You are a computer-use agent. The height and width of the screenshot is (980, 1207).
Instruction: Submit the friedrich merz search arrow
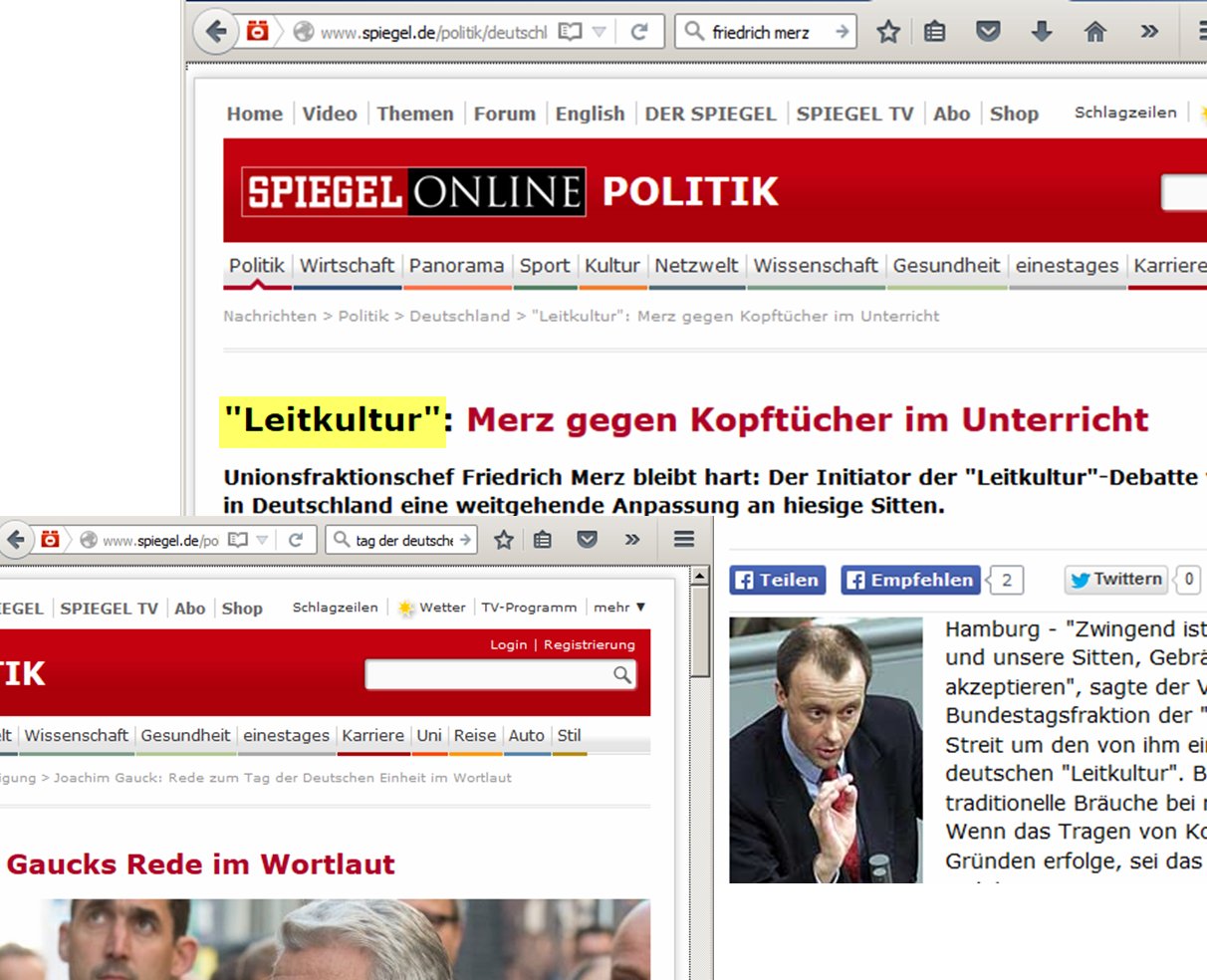(x=843, y=32)
